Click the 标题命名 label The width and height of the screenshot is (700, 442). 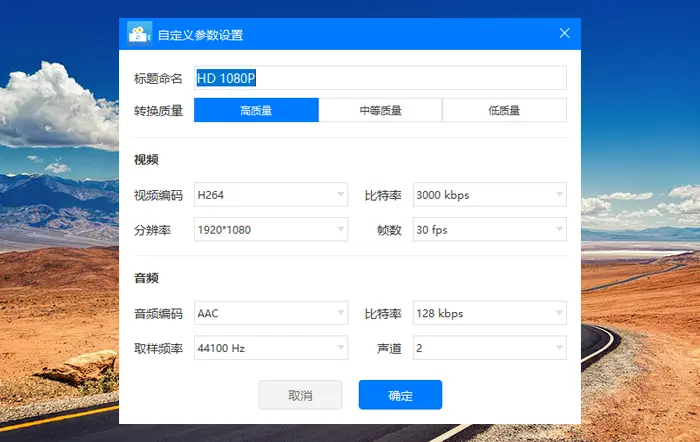[158, 79]
